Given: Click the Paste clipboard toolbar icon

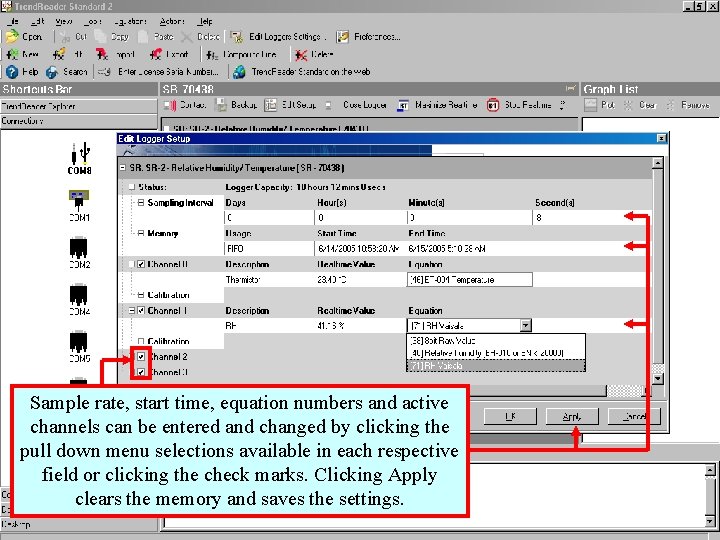Looking at the screenshot, I should (143, 36).
